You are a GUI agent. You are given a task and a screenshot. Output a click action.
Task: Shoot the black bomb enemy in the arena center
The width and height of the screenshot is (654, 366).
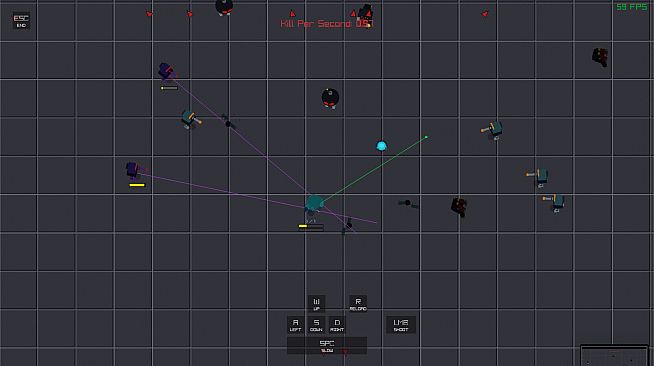[x=330, y=98]
